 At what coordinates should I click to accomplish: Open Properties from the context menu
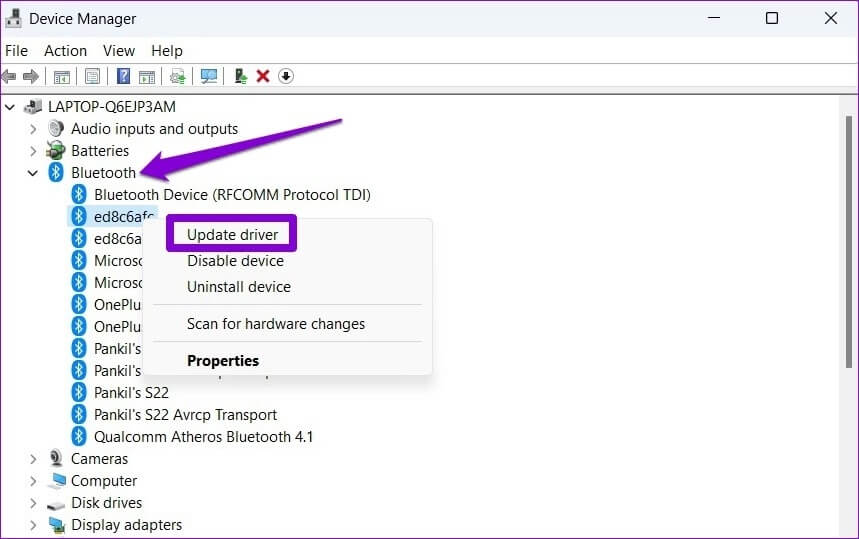tap(222, 360)
